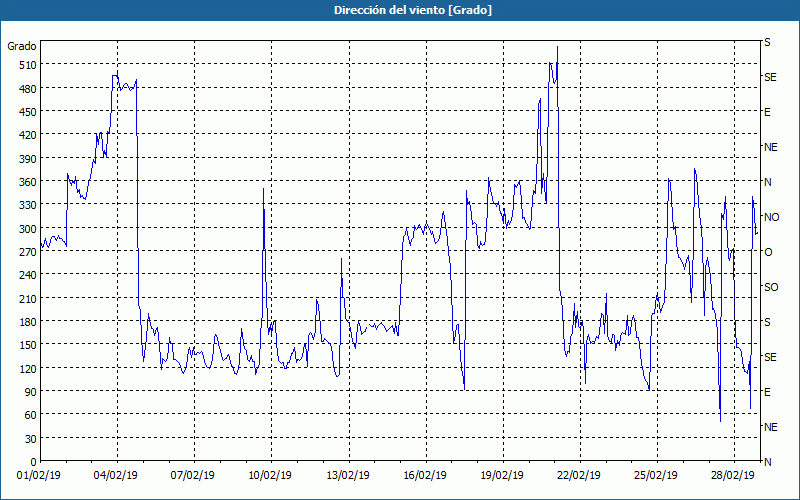This screenshot has height=500, width=800.
Task: Click the date label 22/02/19
Action: [x=579, y=476]
